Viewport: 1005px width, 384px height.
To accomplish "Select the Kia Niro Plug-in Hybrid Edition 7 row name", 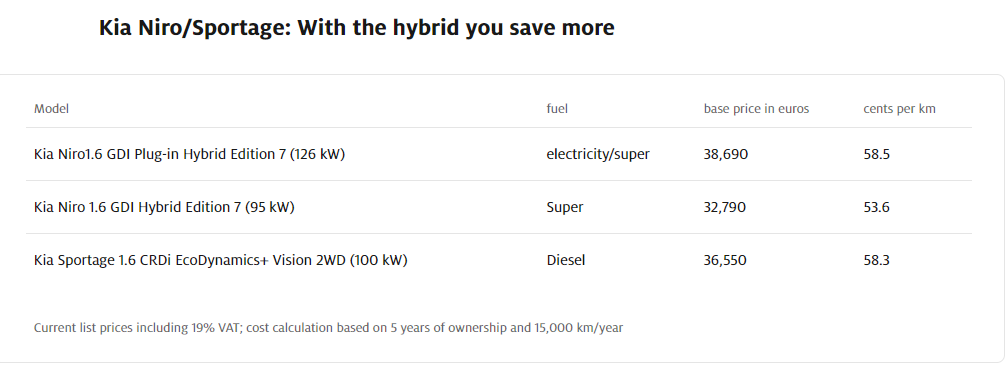I will 189,154.
